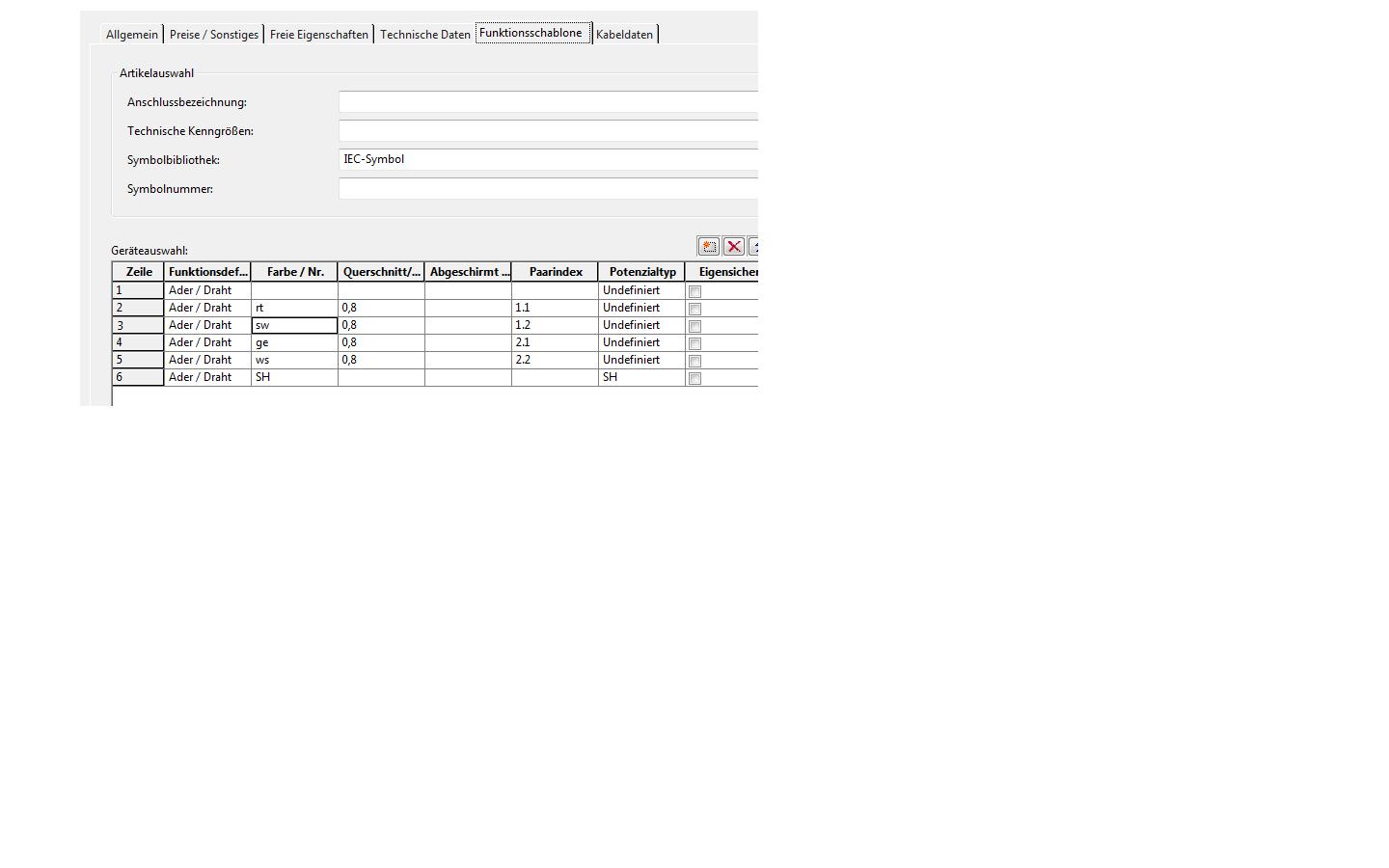Click Paarindex cell '1.1'
Viewport: 1389px width, 868px height.
pos(555,308)
